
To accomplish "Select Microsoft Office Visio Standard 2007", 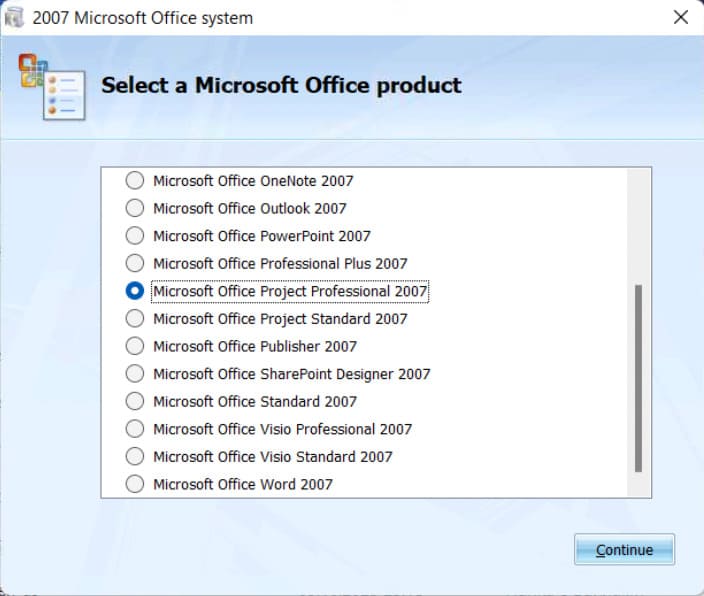I will [x=134, y=456].
